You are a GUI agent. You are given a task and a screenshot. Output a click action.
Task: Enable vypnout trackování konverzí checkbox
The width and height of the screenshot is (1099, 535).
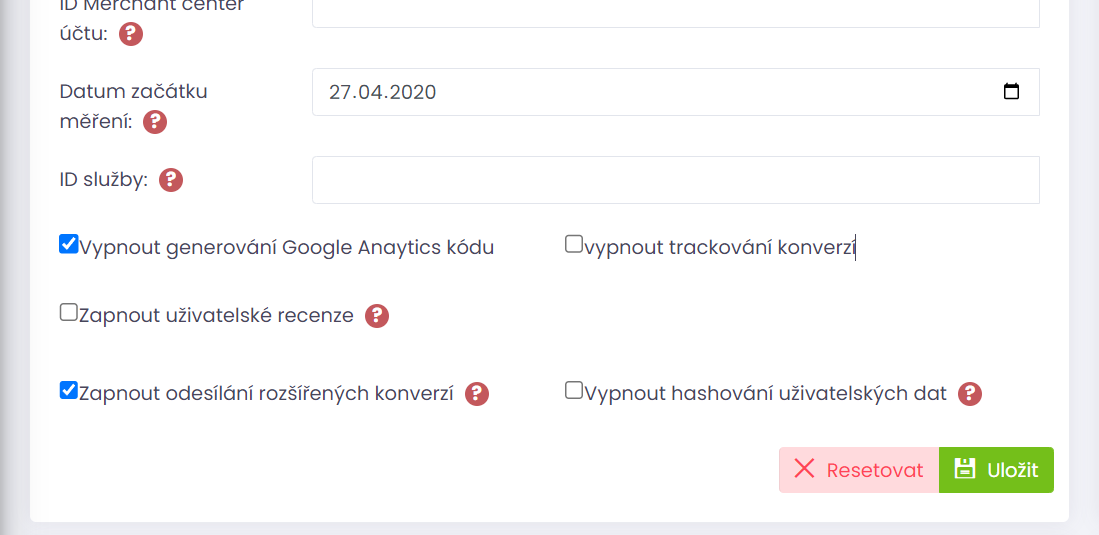574,244
